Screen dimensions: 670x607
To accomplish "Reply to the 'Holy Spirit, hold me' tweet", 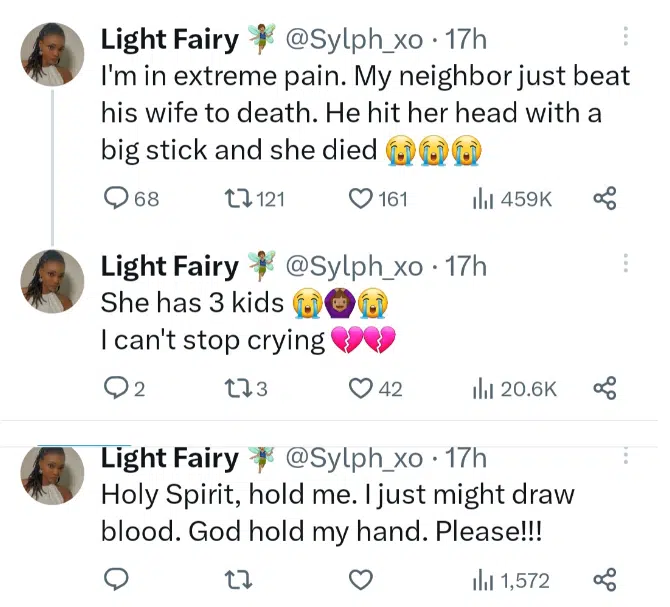I will tap(117, 580).
